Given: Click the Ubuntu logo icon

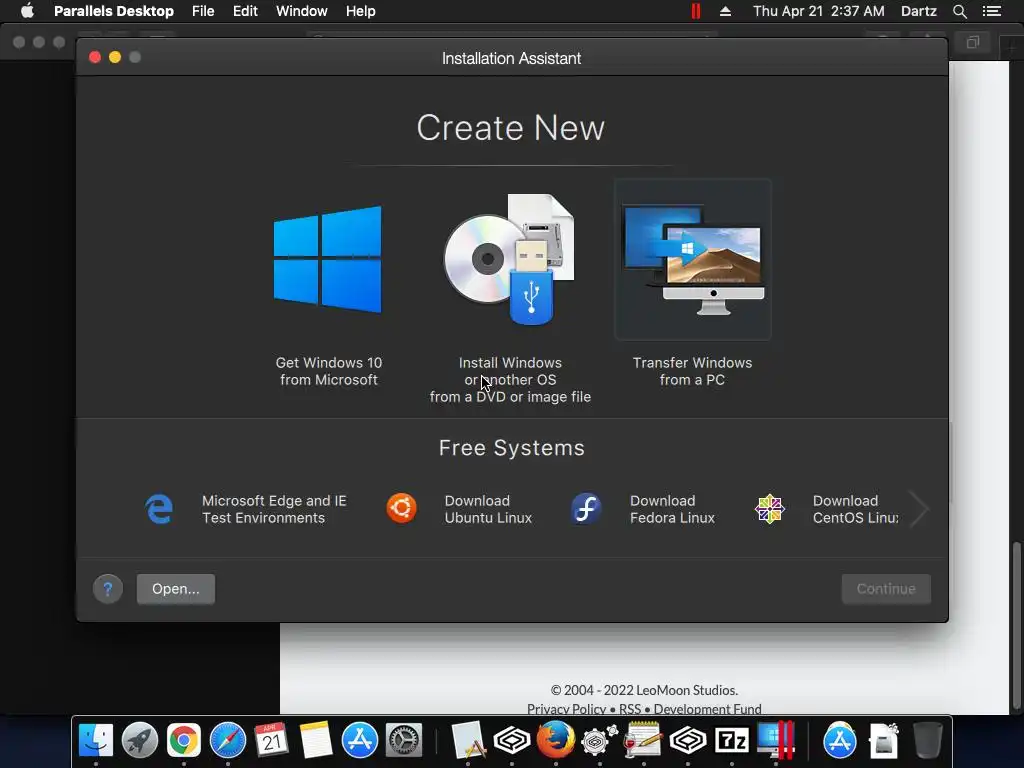Looking at the screenshot, I should (x=402, y=509).
